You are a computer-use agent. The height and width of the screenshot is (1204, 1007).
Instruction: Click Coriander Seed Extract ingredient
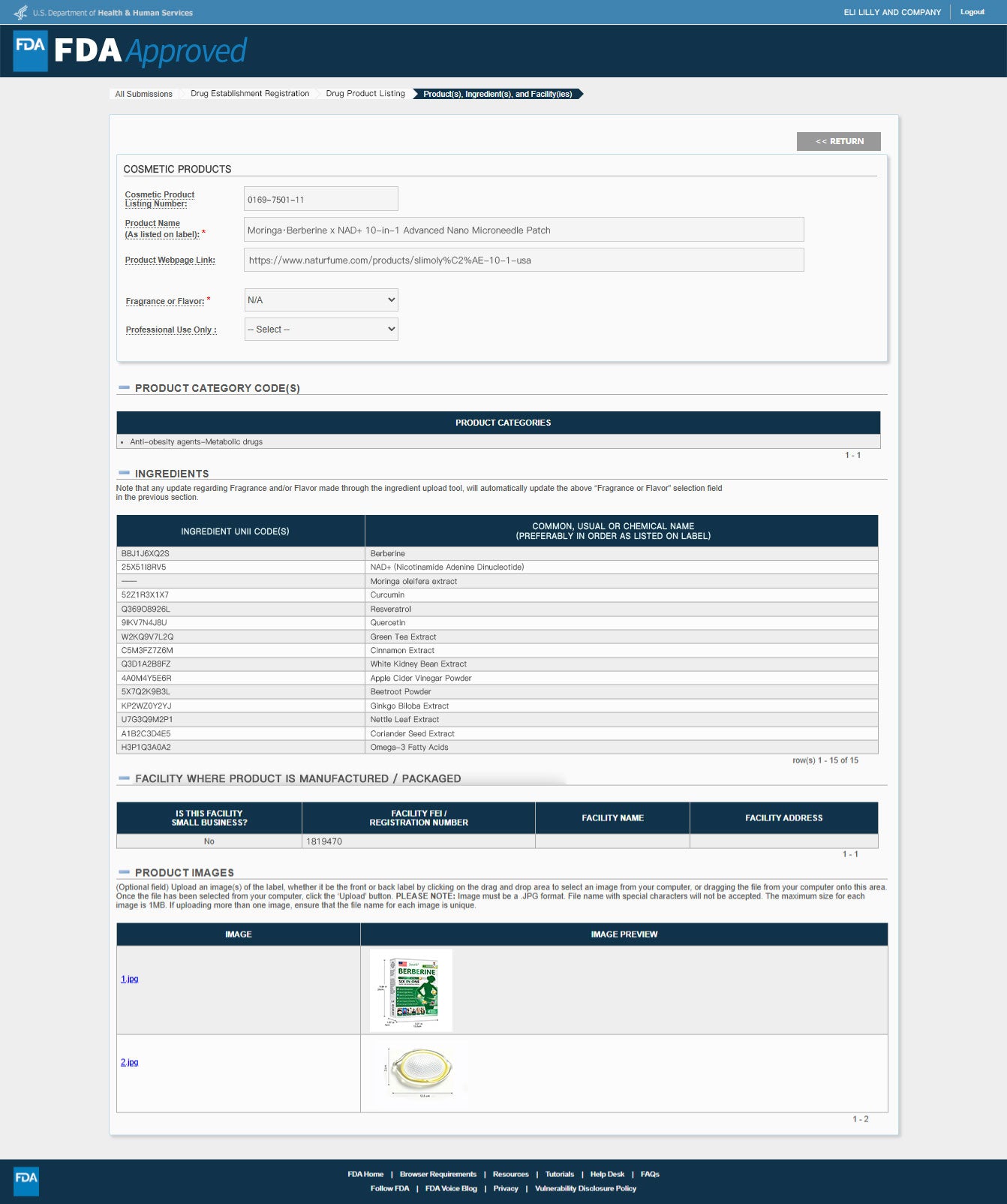pos(412,734)
